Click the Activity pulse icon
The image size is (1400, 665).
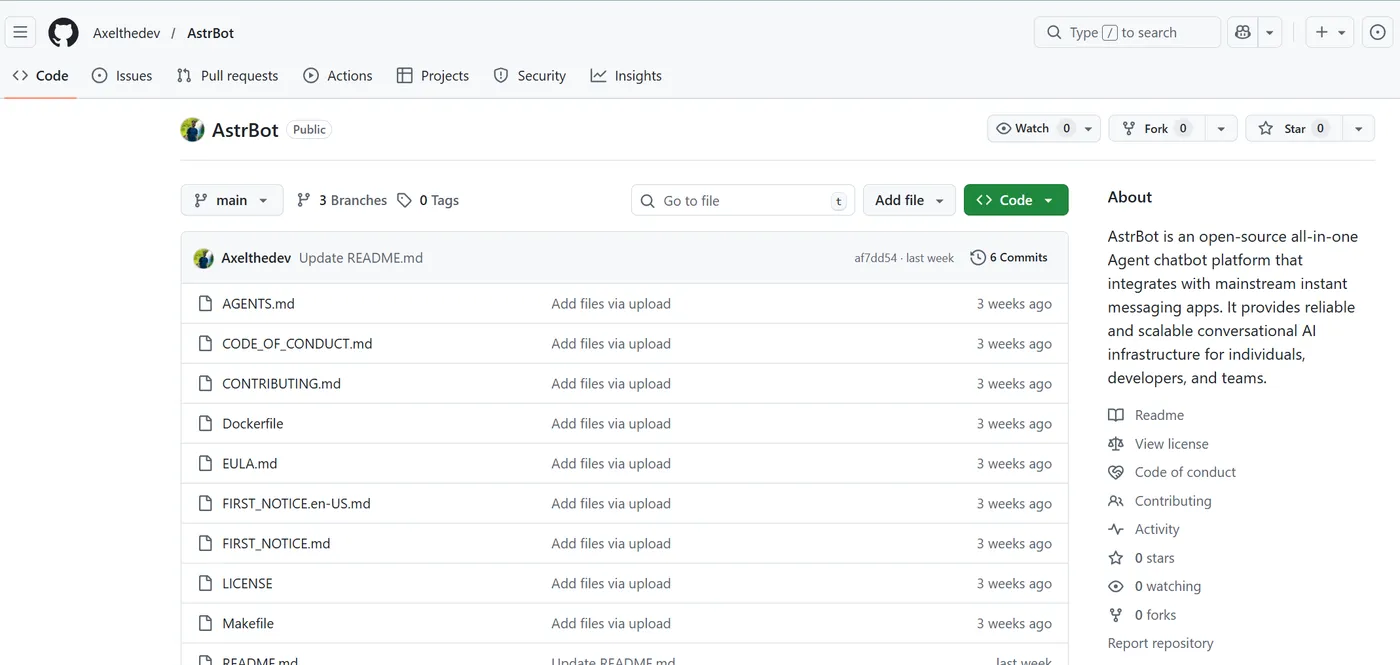coord(1116,529)
